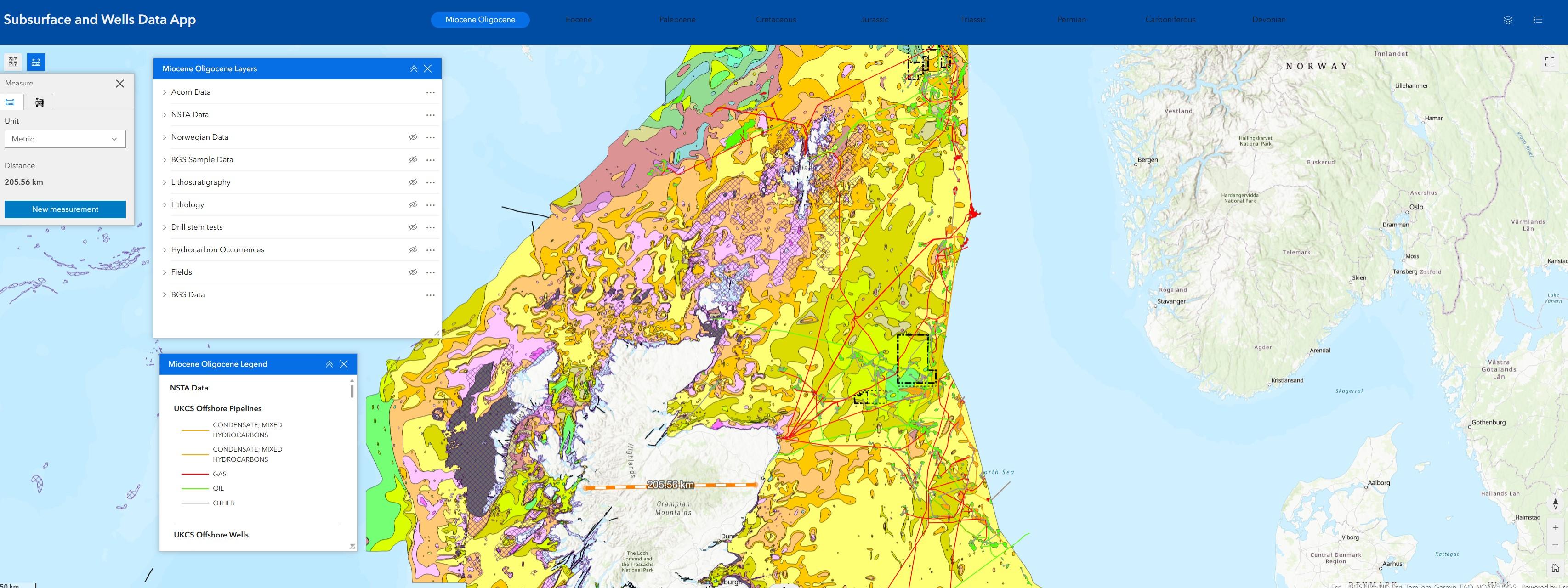Show the Lithostratigraphy layer
Image resolution: width=1568 pixels, height=588 pixels.
point(413,183)
